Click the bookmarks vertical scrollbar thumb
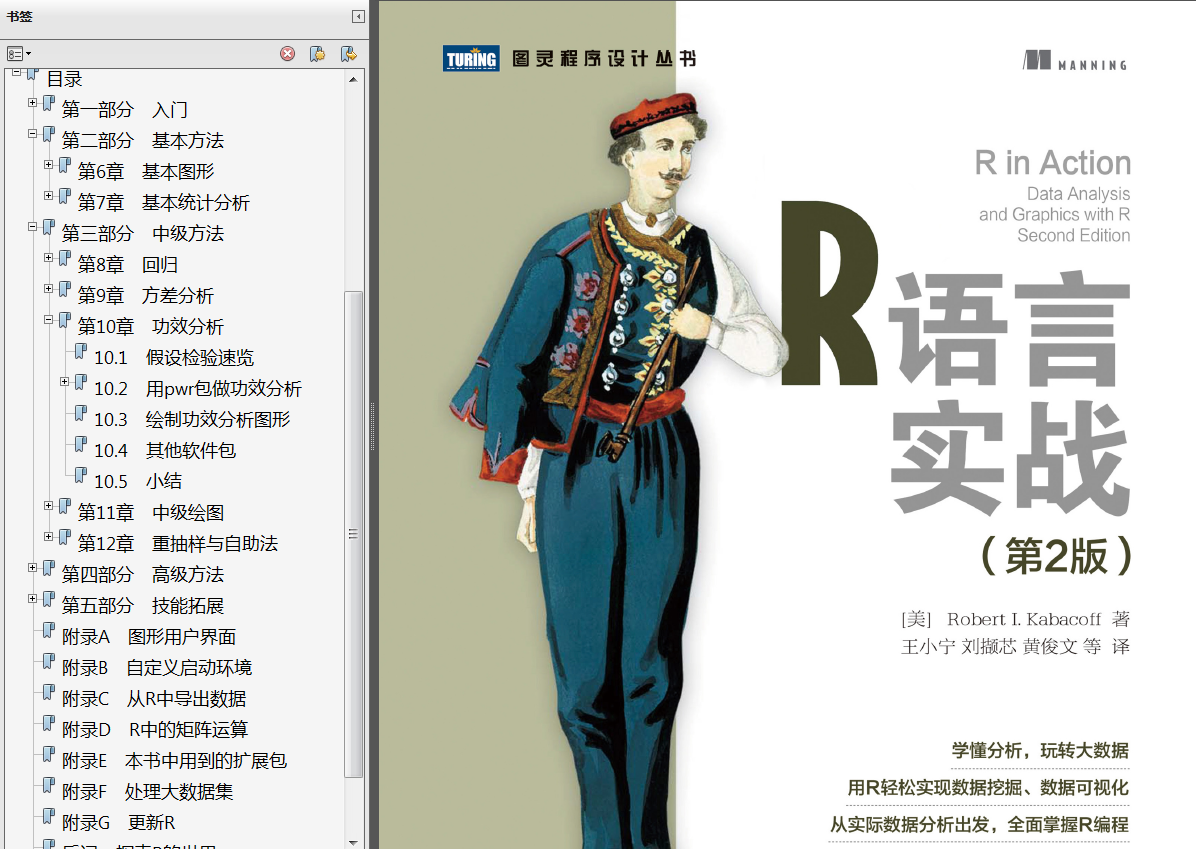 click(352, 534)
